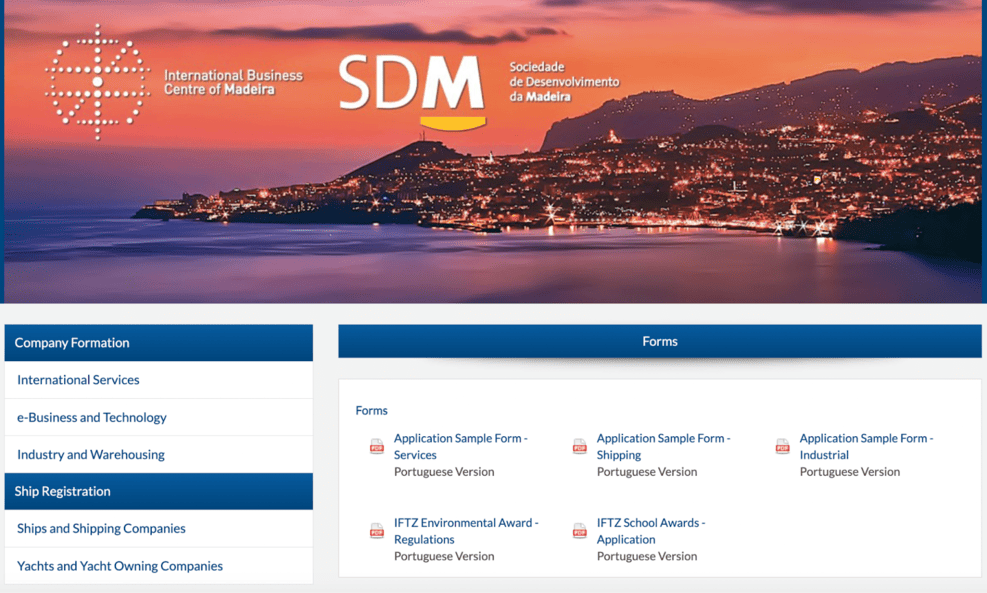The height and width of the screenshot is (593, 987).
Task: Open Application Sample Form - Services link
Action: pyautogui.click(x=460, y=446)
